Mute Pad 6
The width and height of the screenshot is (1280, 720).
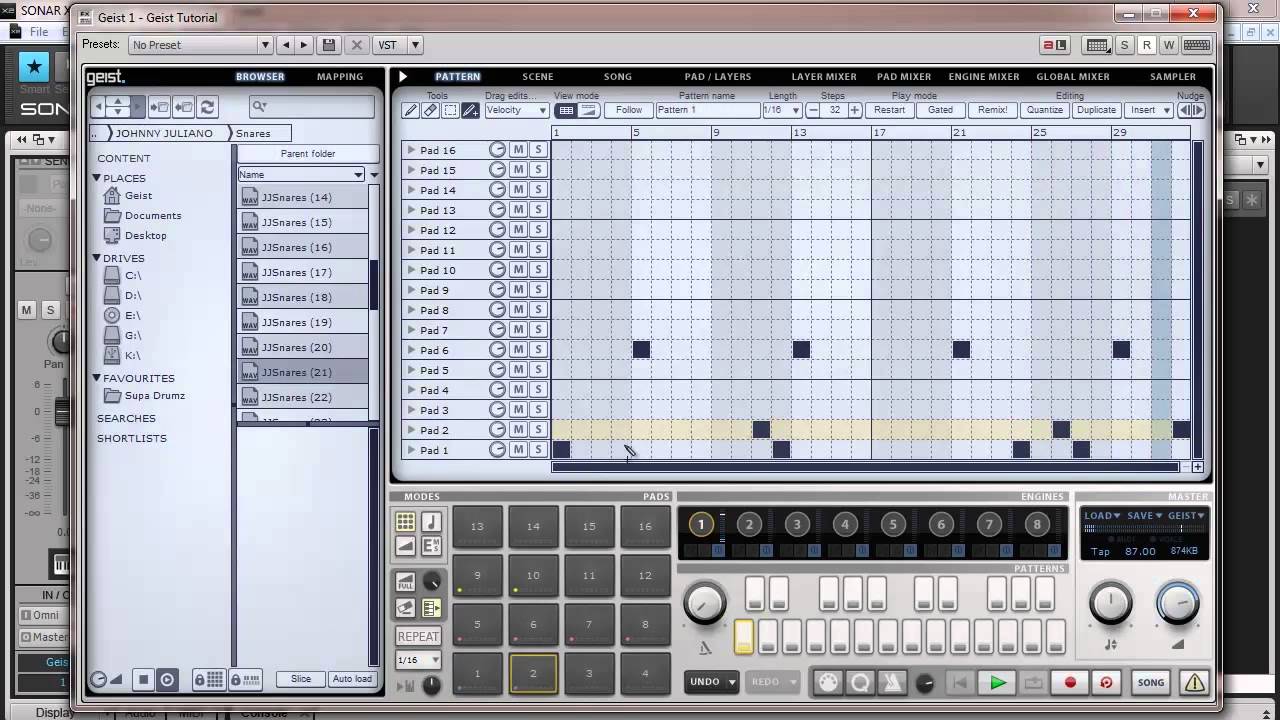pos(518,350)
